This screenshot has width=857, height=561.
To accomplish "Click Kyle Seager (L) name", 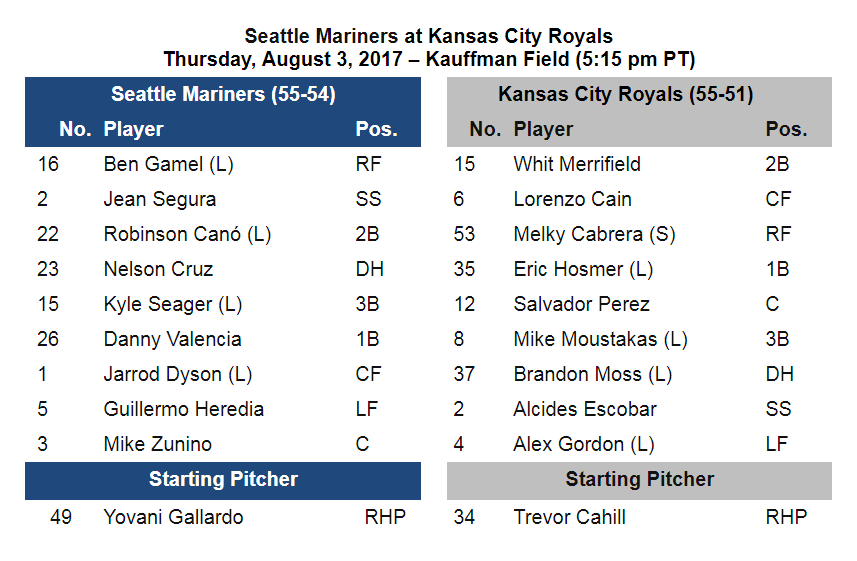I will click(173, 304).
